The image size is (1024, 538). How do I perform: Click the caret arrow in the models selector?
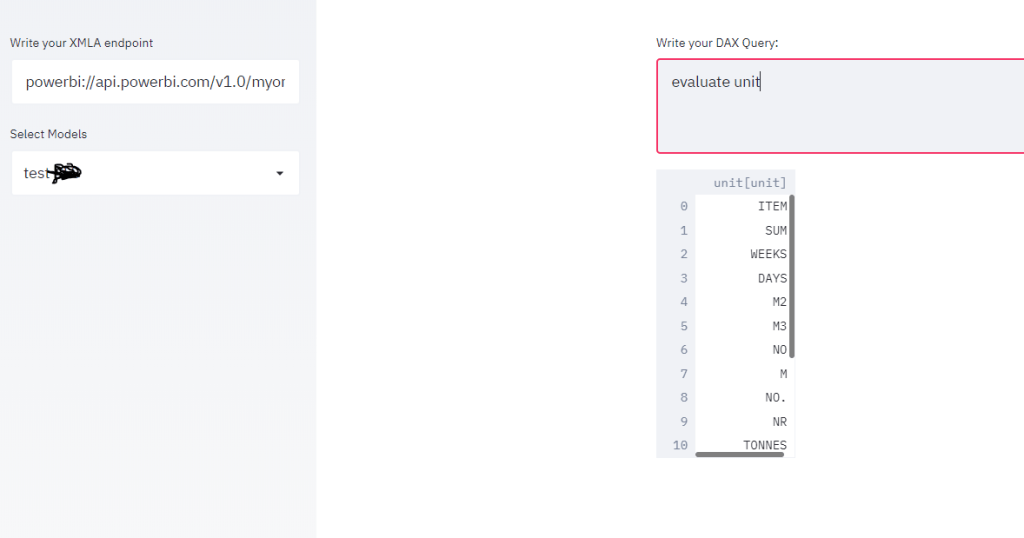tap(280, 174)
